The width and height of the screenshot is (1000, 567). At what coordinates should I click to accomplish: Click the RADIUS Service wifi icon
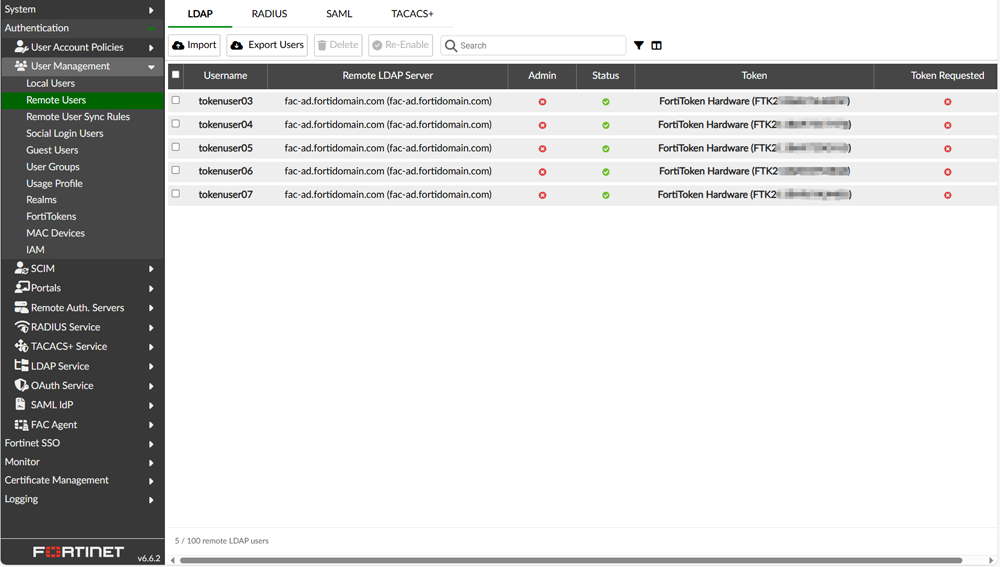[21, 327]
